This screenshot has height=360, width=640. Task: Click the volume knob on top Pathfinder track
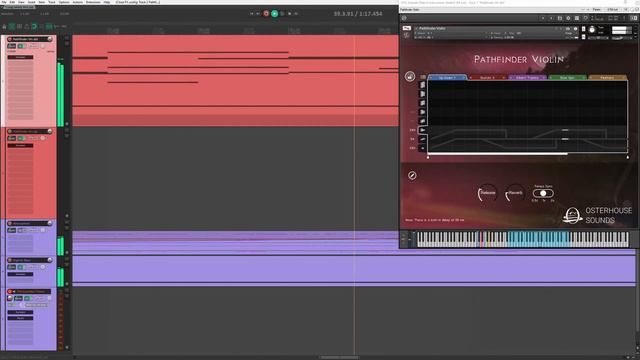tap(50, 39)
